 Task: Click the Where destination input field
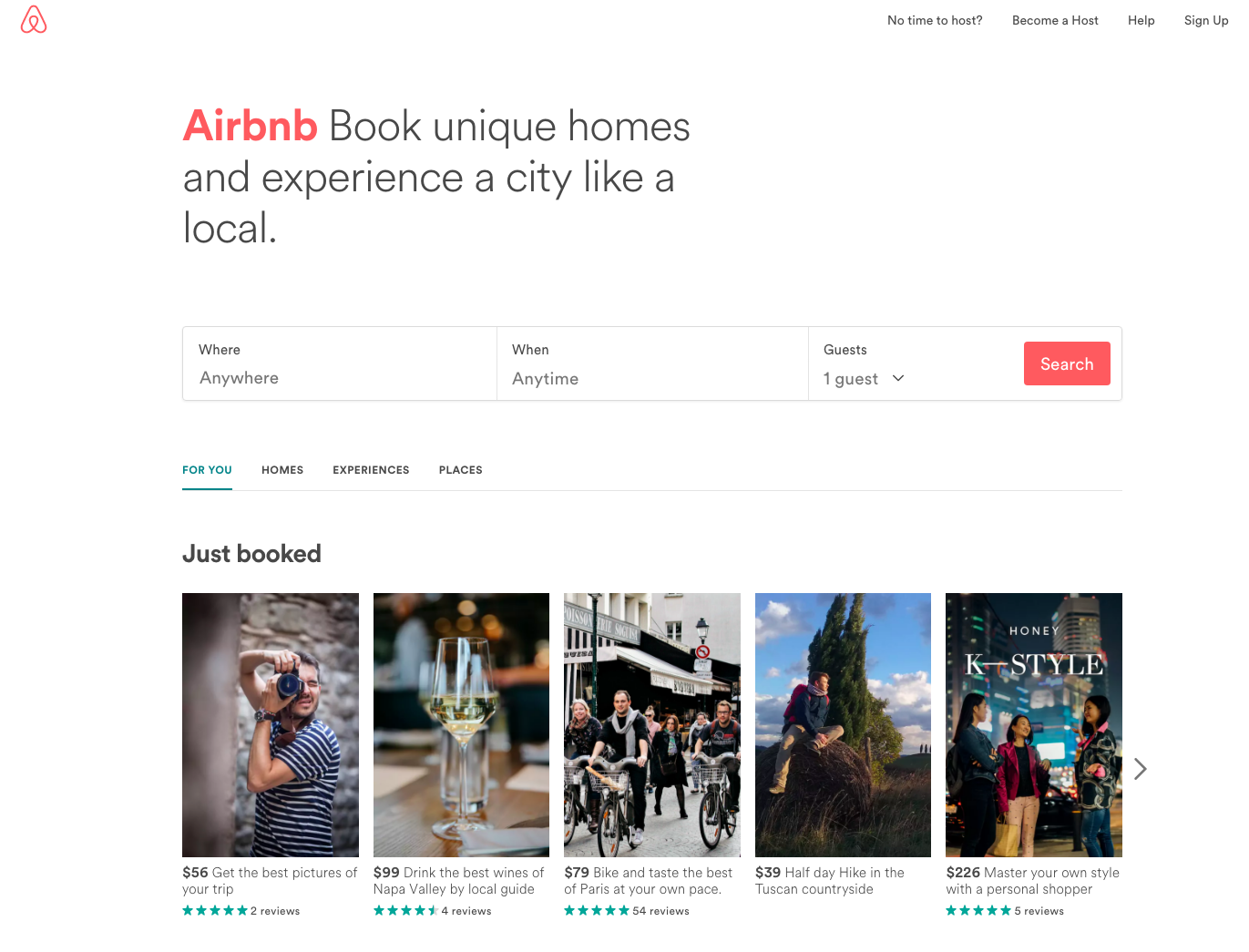340,363
